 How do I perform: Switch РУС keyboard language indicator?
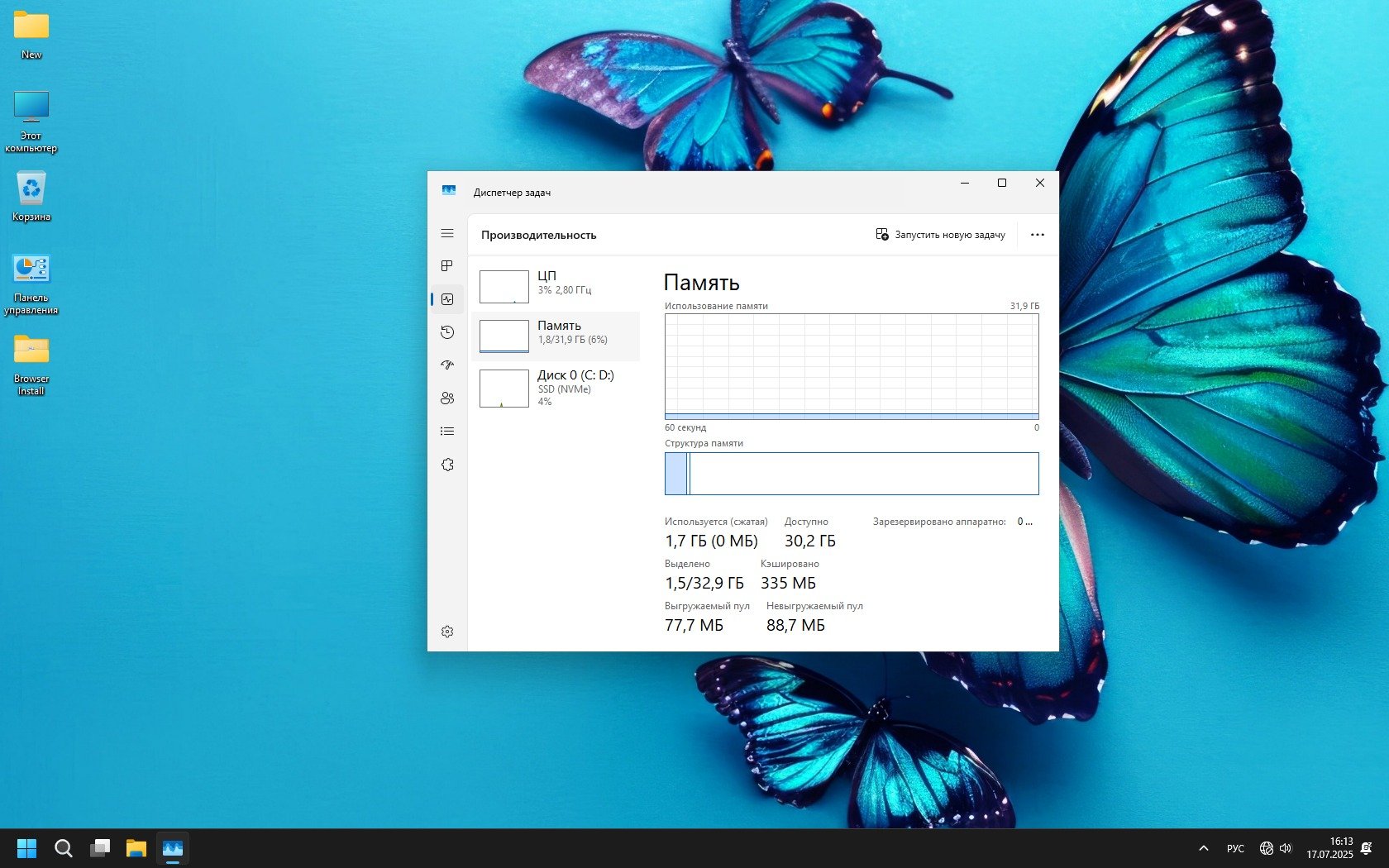[1235, 848]
